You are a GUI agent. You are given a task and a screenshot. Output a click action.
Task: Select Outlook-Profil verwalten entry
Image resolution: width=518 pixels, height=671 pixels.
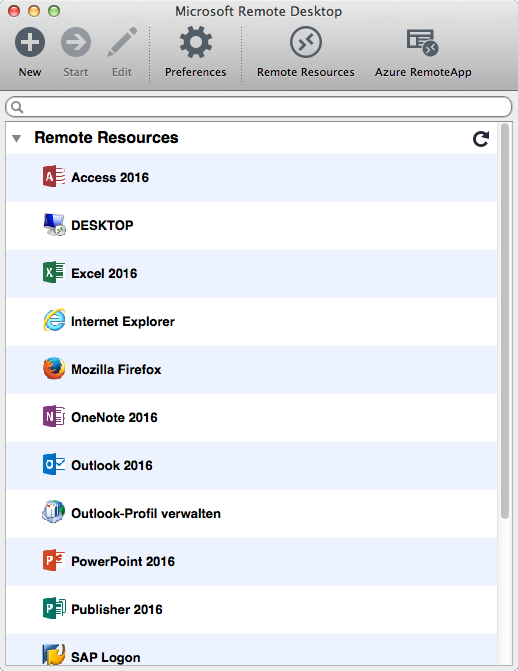click(251, 513)
